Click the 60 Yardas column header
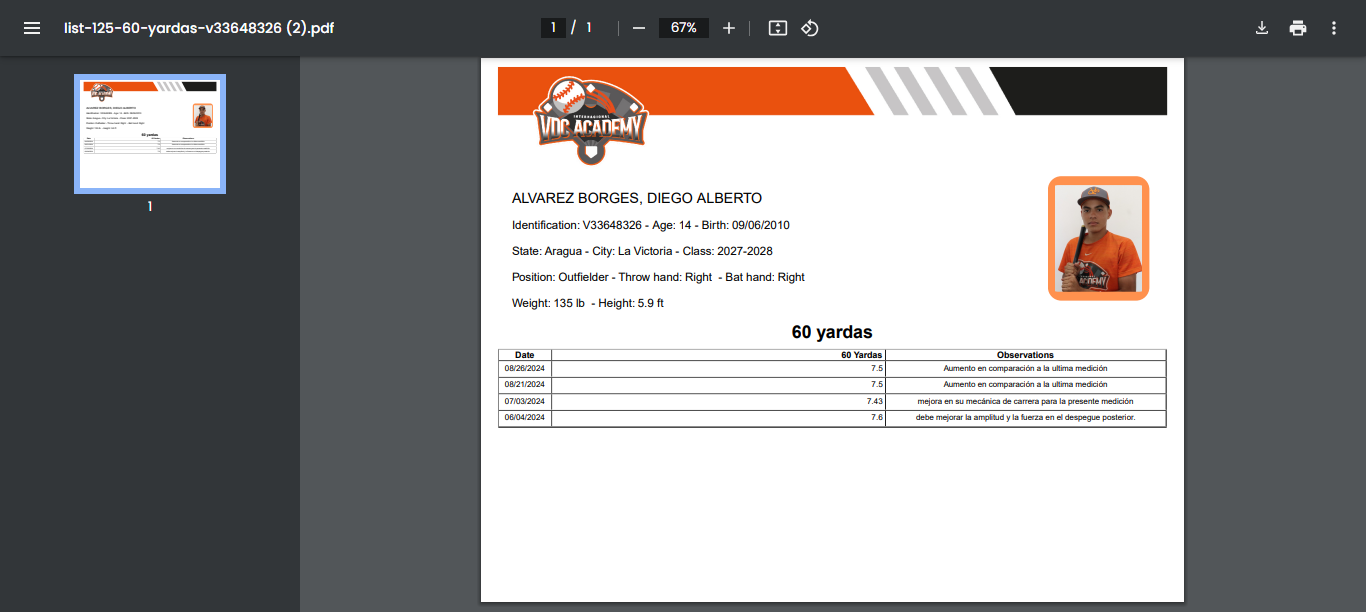This screenshot has width=1366, height=612. [x=718, y=355]
